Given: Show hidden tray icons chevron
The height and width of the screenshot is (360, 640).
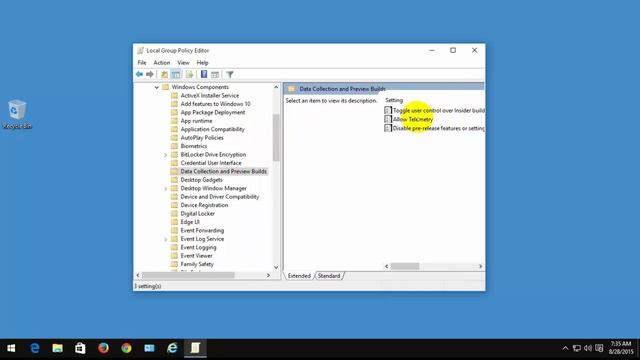Looking at the screenshot, I should tap(565, 348).
